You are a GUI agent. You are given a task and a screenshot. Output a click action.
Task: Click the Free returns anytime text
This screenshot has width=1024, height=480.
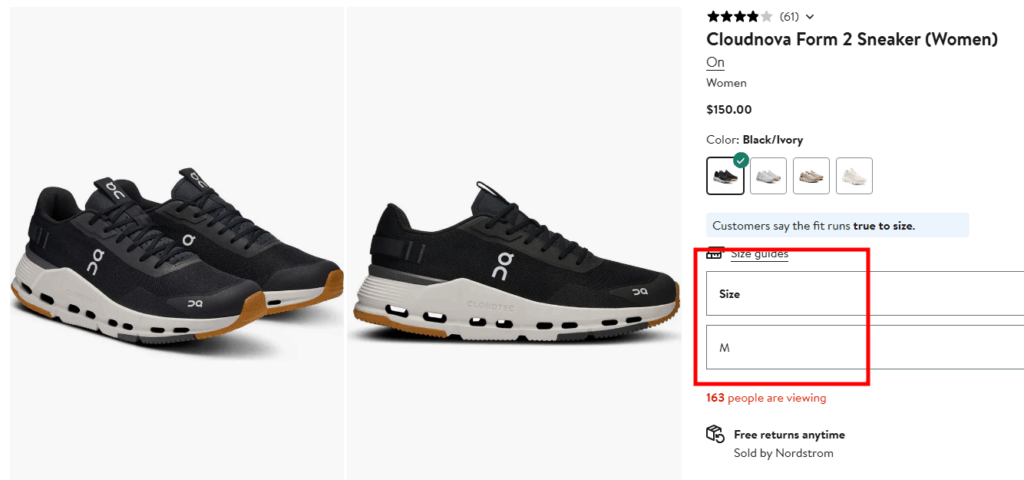[789, 435]
